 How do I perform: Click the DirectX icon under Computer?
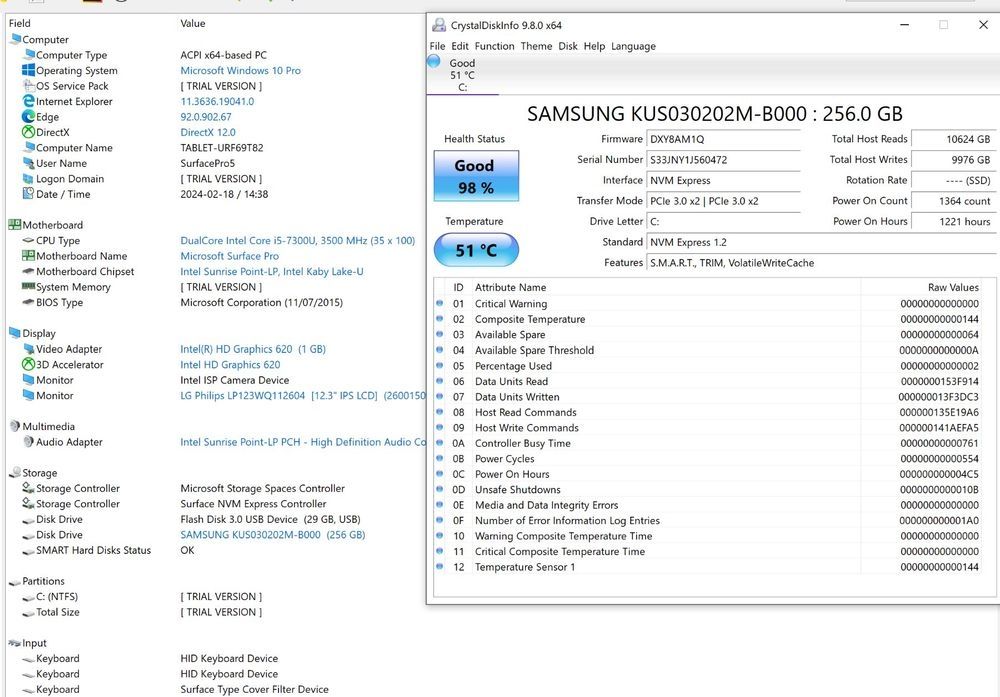[x=28, y=132]
